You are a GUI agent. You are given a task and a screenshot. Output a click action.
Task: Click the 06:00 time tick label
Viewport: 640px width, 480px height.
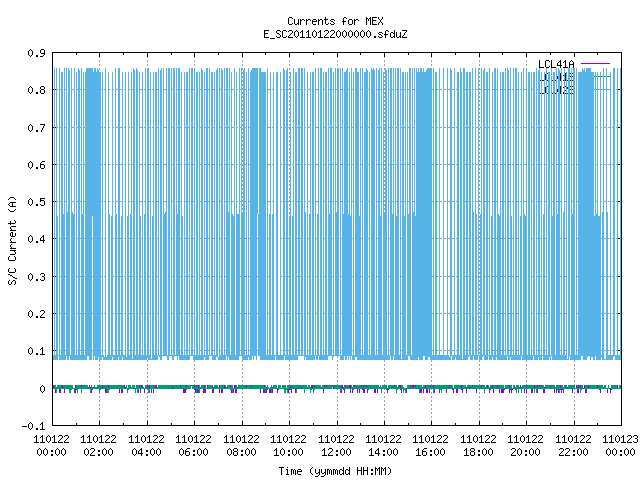click(193, 452)
